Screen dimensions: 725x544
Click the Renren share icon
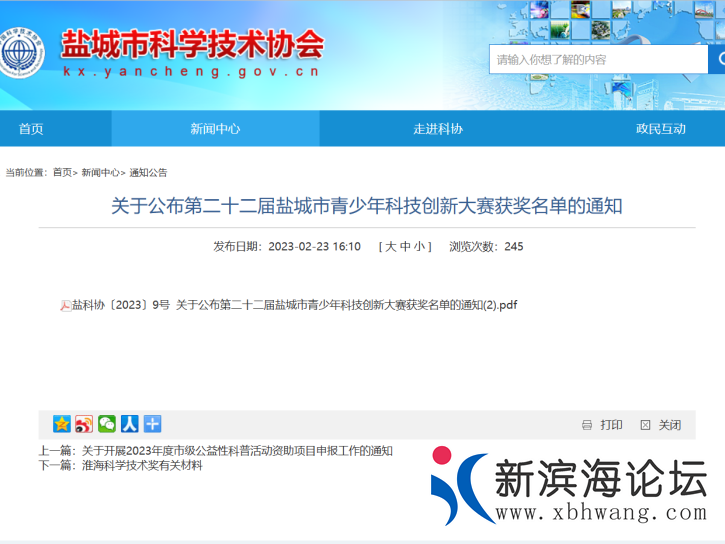(x=129, y=424)
